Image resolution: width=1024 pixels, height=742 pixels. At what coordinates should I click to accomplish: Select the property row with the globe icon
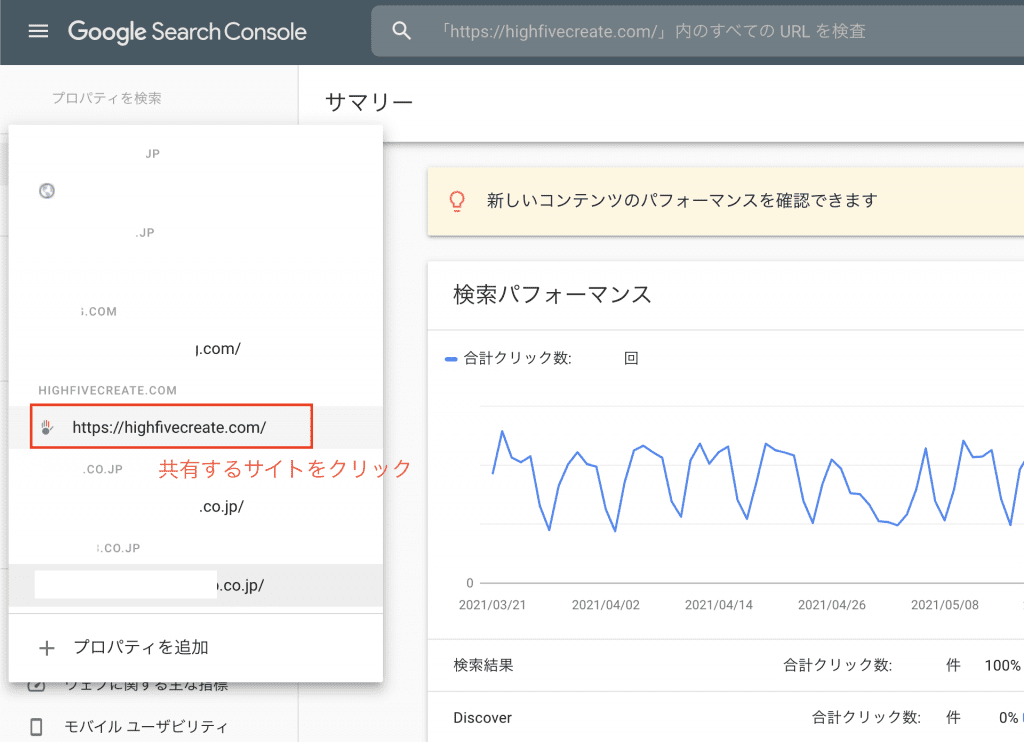click(196, 191)
